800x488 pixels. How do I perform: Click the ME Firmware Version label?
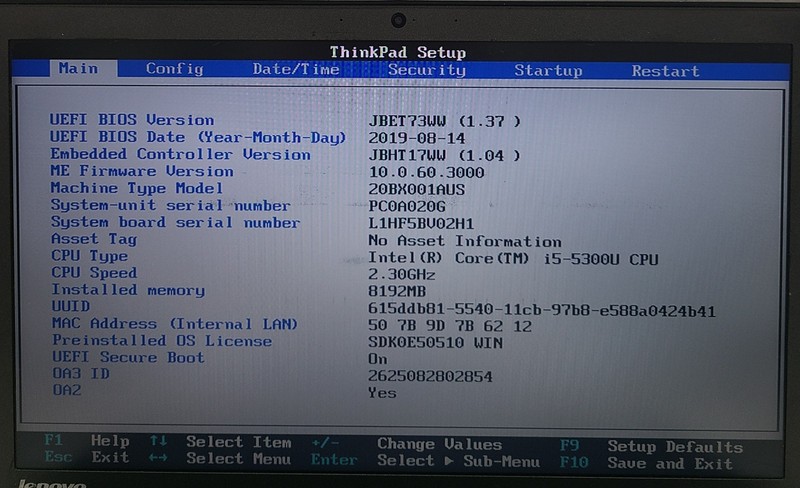pos(142,171)
